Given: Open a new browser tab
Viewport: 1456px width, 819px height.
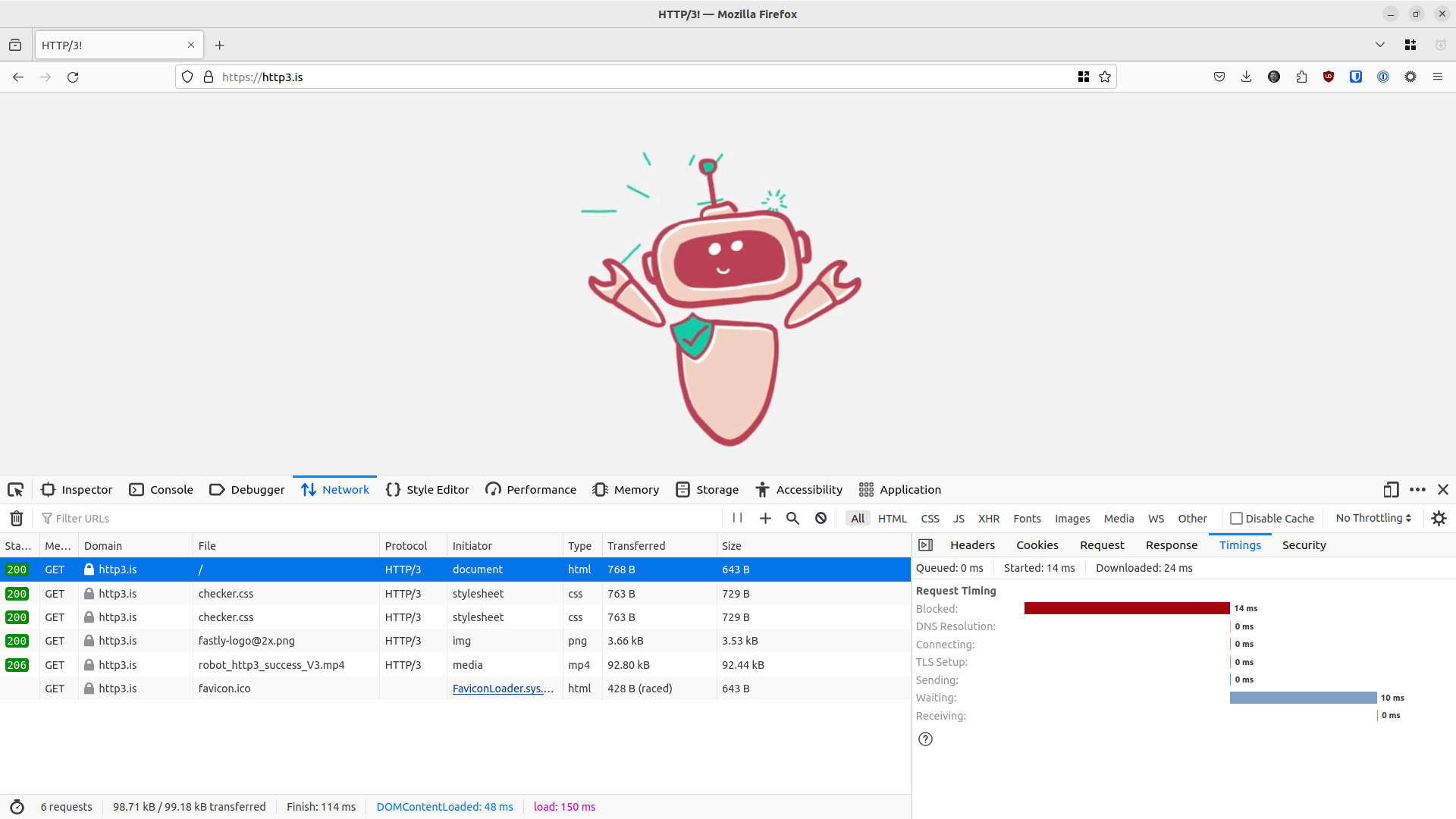Looking at the screenshot, I should coord(220,45).
